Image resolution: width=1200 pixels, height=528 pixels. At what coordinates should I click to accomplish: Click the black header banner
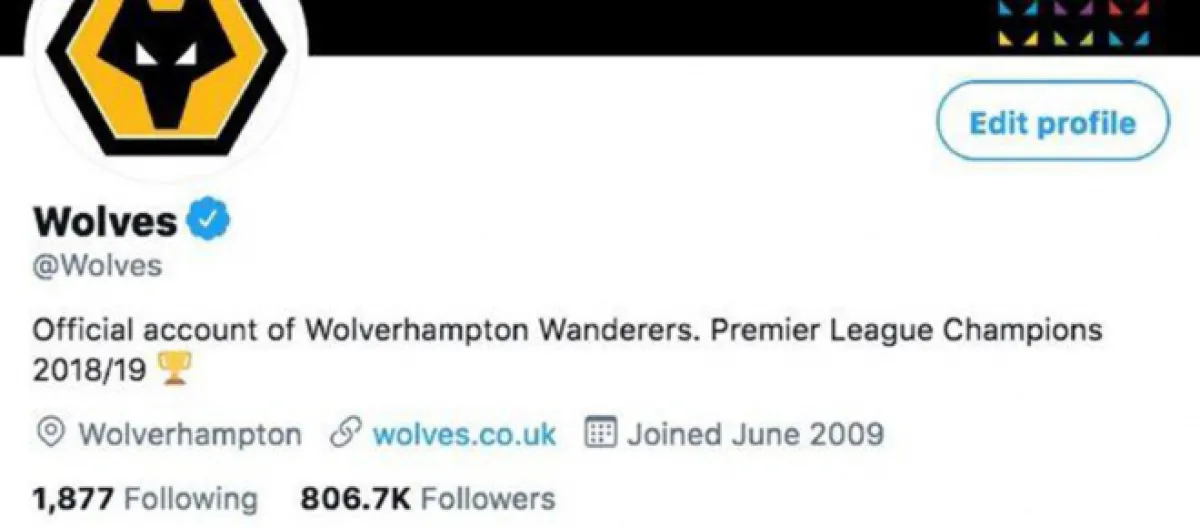coord(650,25)
